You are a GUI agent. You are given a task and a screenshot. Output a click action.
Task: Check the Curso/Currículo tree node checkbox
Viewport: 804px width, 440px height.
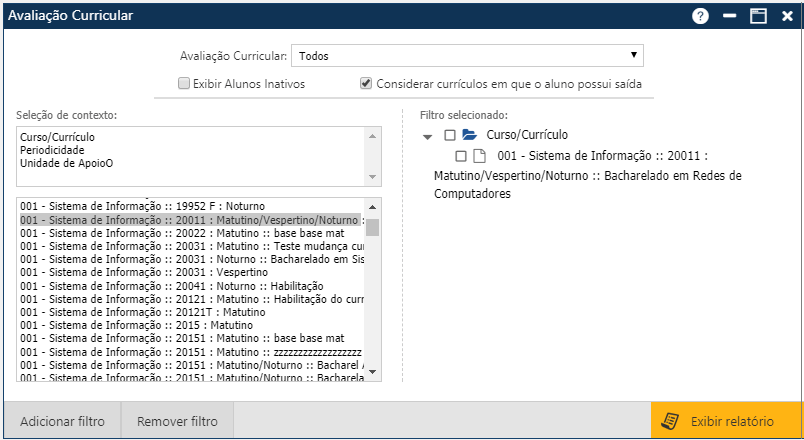coord(450,135)
